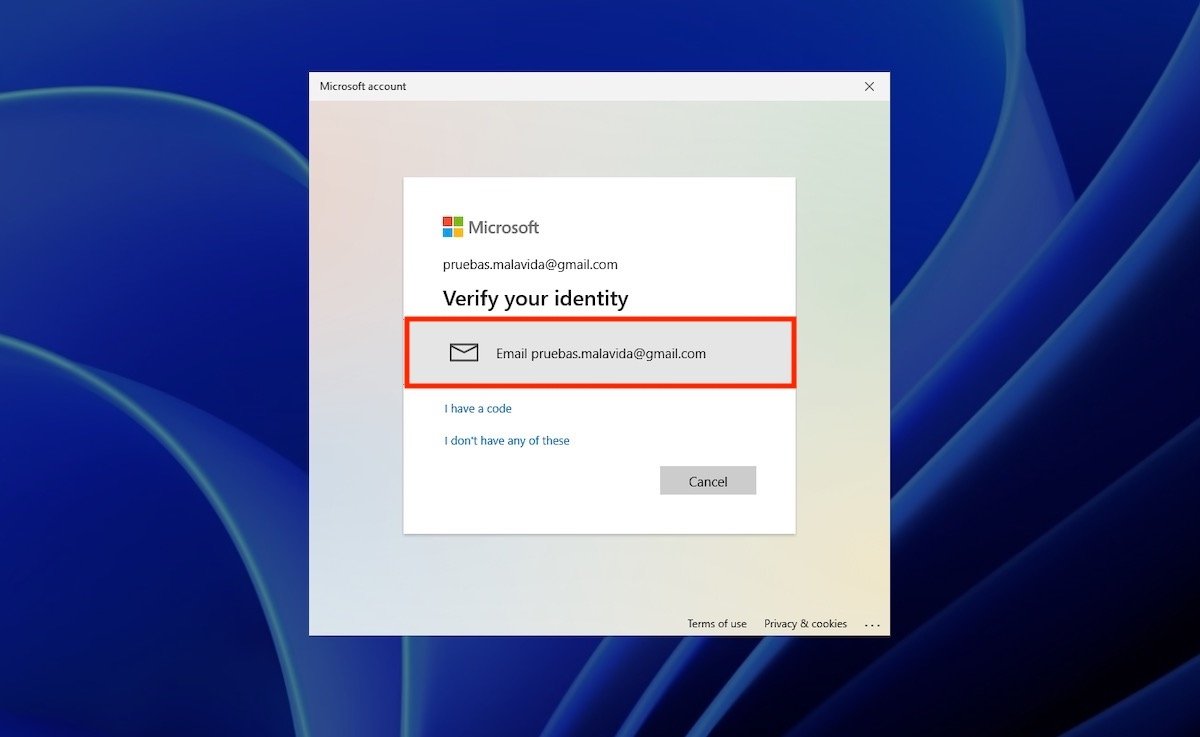The width and height of the screenshot is (1200, 737).
Task: Click the 'Microsoft account' window title
Action: click(x=363, y=86)
